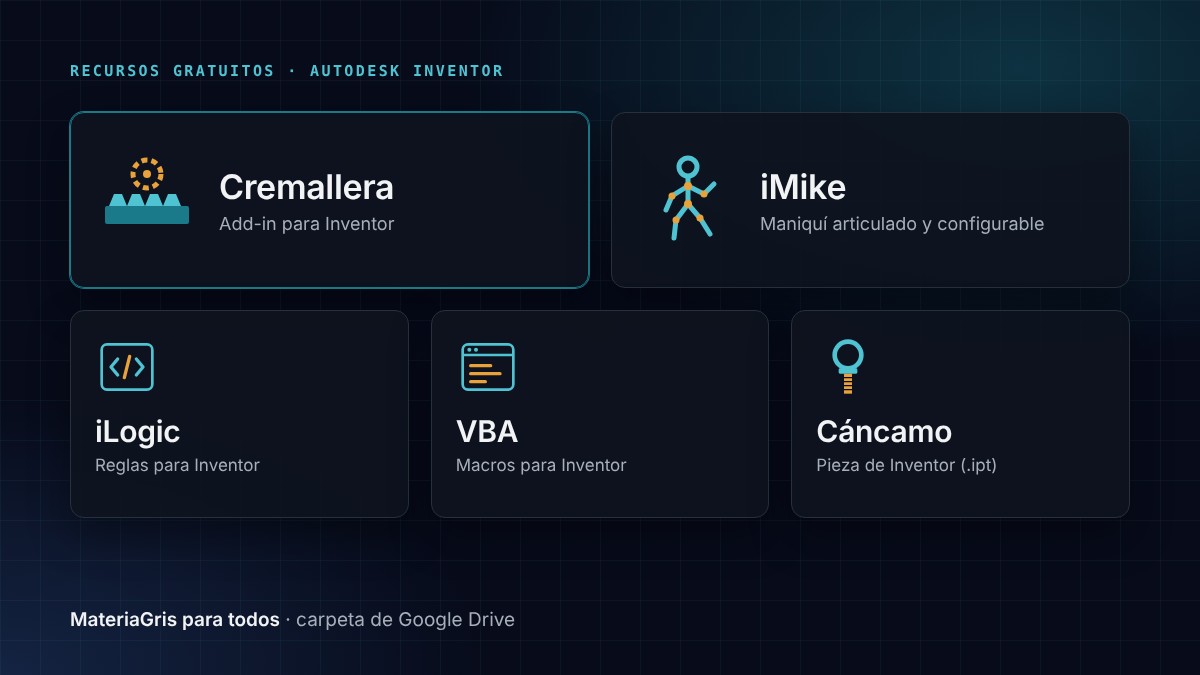Open the iMike title link
The image size is (1200, 675).
click(803, 187)
